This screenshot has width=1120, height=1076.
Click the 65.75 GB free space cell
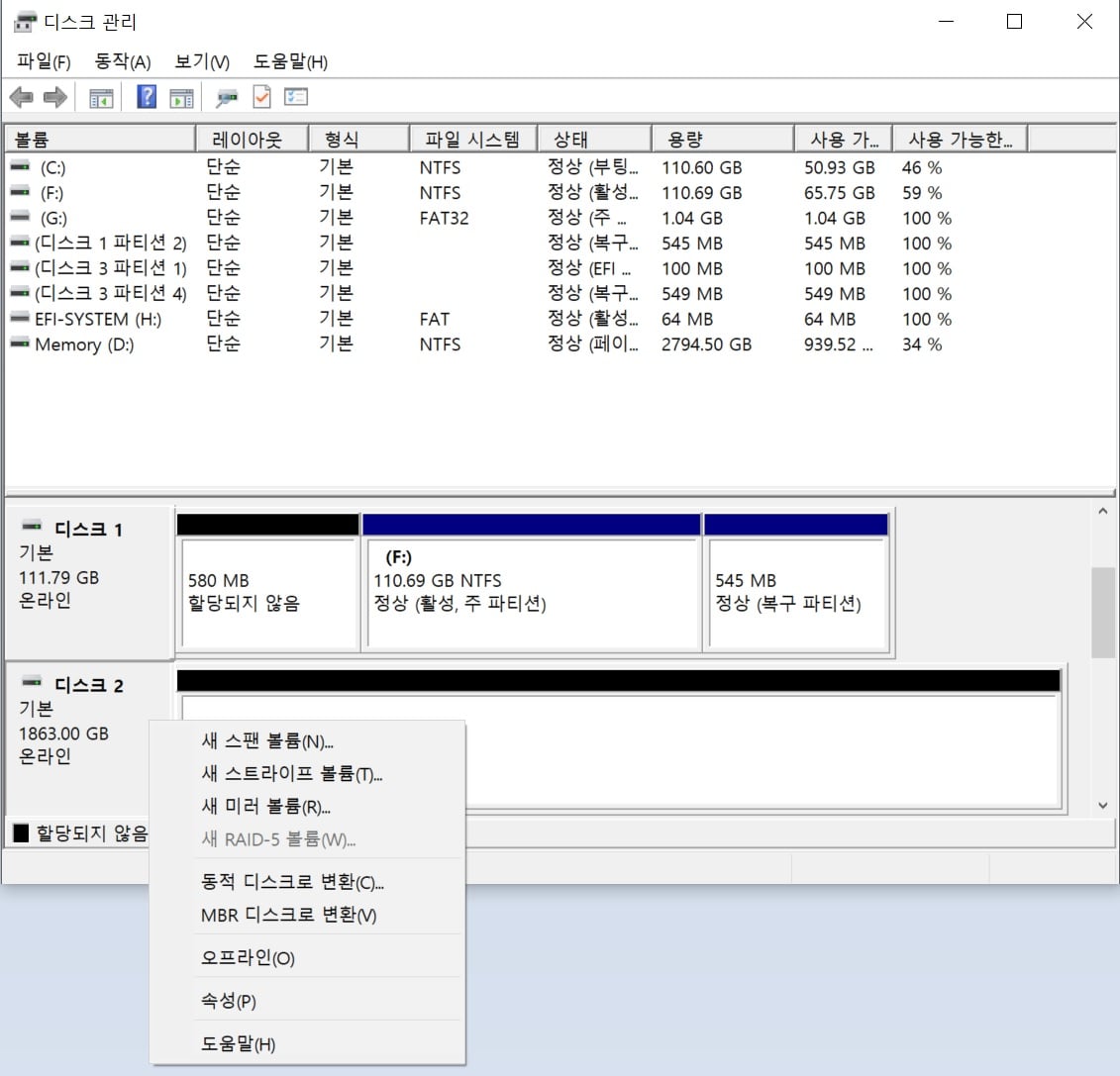[840, 193]
